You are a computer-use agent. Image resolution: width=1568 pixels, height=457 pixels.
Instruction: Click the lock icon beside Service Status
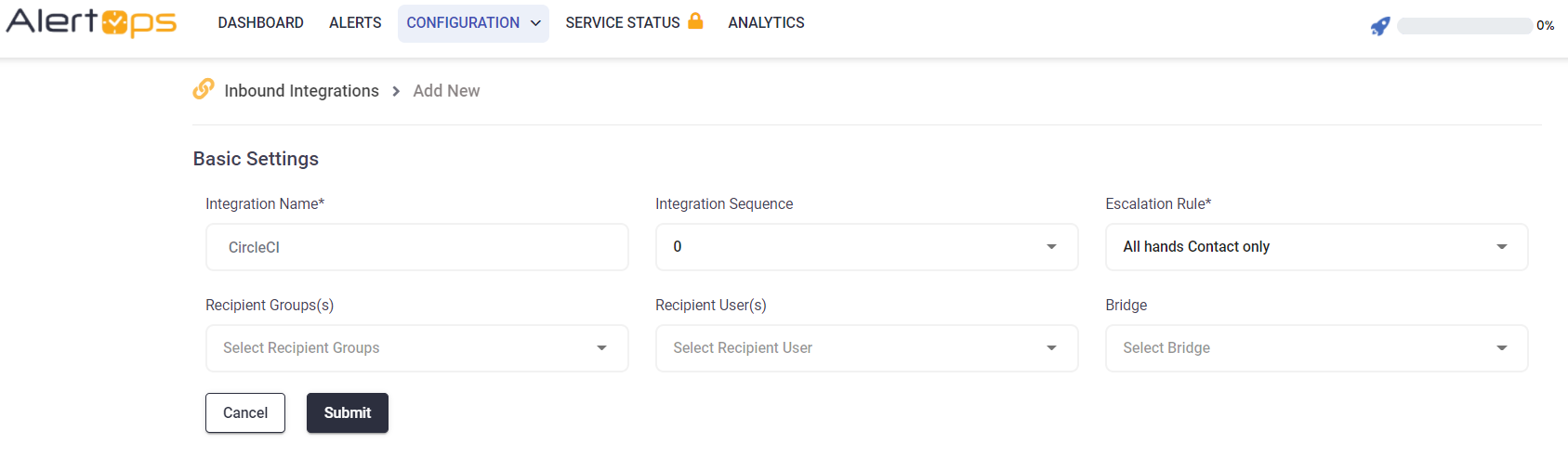pos(695,20)
